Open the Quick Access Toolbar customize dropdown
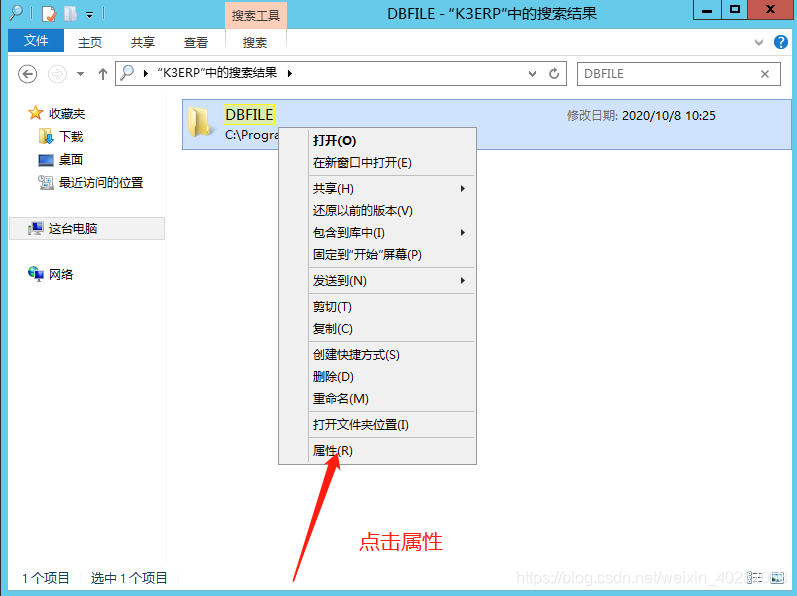 click(89, 15)
